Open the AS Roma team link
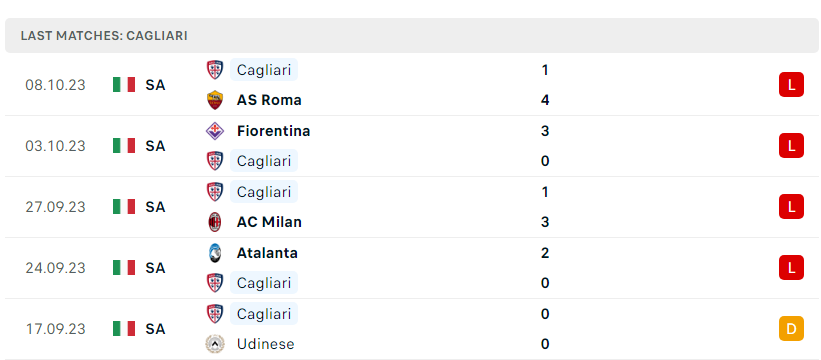The height and width of the screenshot is (360, 821). pos(269,100)
